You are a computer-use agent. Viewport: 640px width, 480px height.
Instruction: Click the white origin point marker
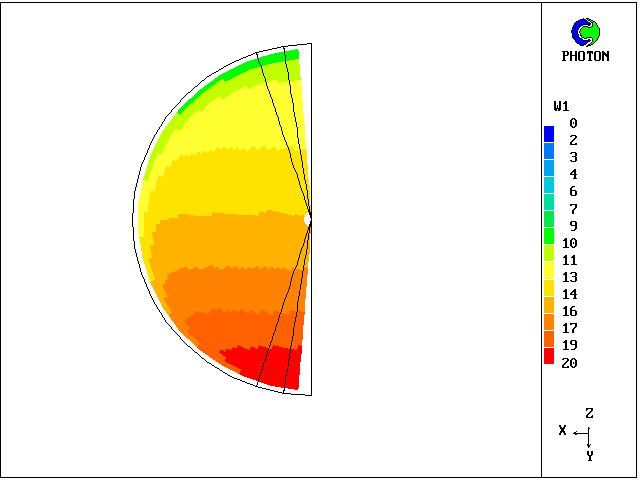[x=308, y=217]
